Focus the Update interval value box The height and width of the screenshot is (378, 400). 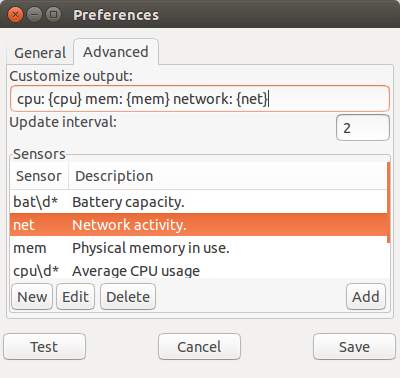pos(363,128)
